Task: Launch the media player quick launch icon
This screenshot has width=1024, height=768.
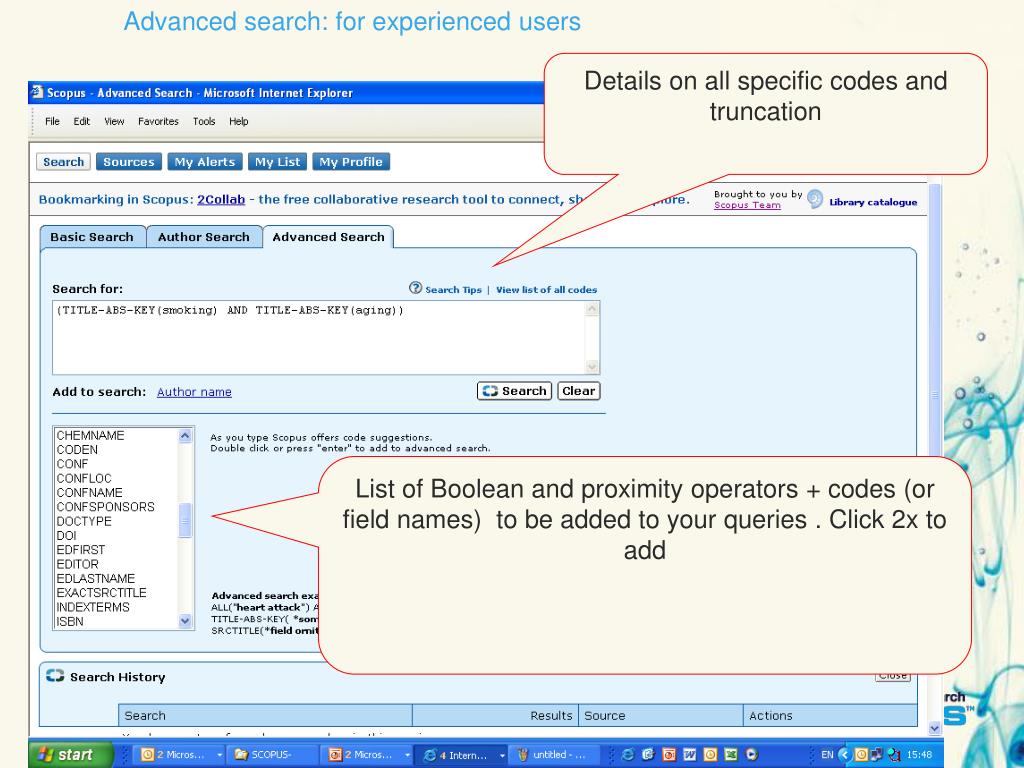Action: (752, 754)
